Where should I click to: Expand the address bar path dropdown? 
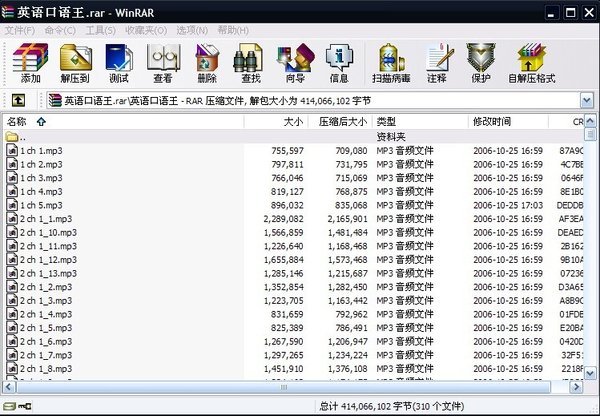tap(587, 101)
